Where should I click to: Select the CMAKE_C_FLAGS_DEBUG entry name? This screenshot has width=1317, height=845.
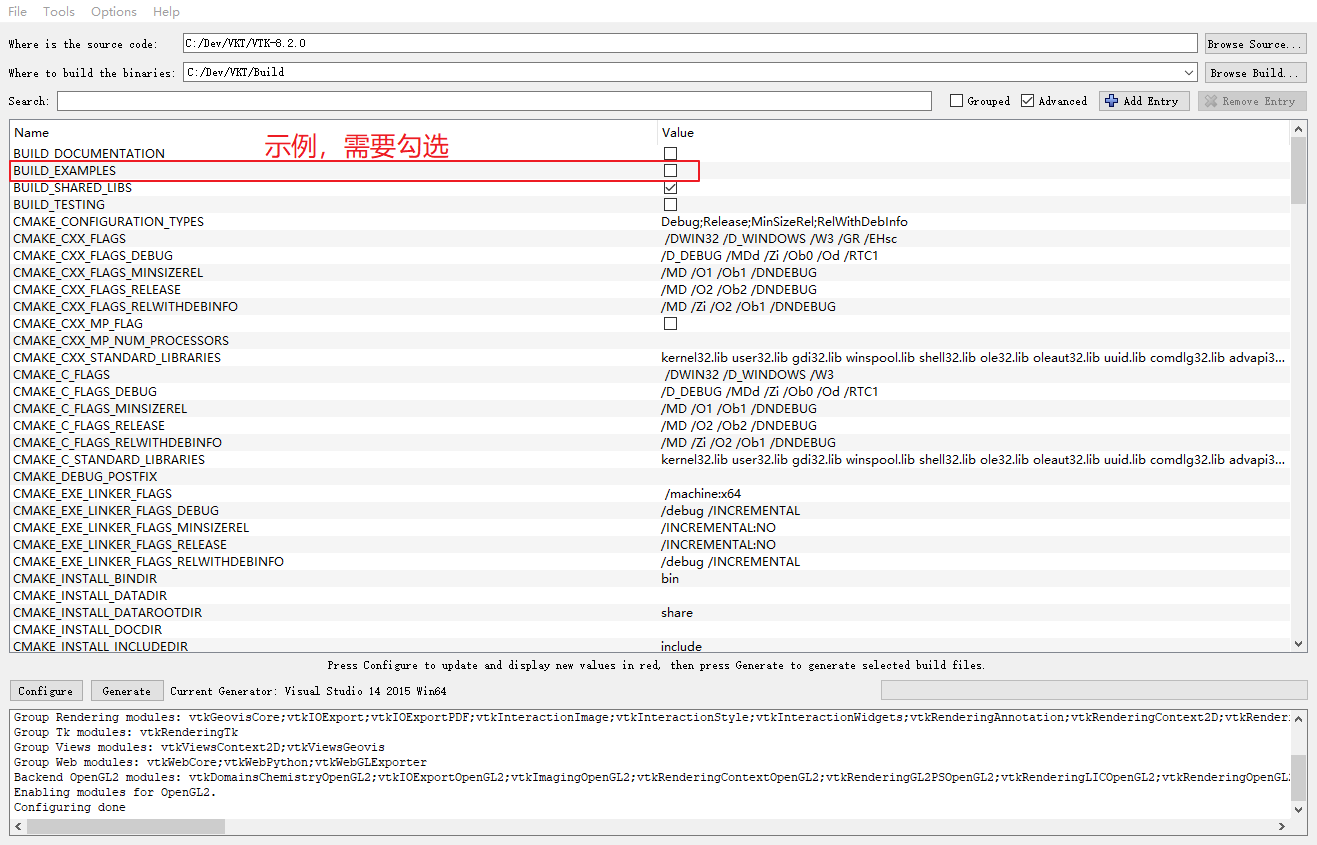(x=85, y=391)
